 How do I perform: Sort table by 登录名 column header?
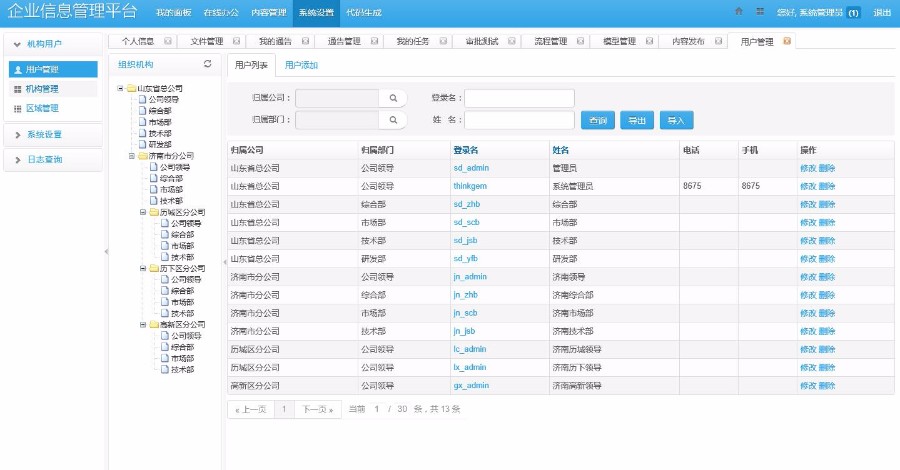pos(465,150)
